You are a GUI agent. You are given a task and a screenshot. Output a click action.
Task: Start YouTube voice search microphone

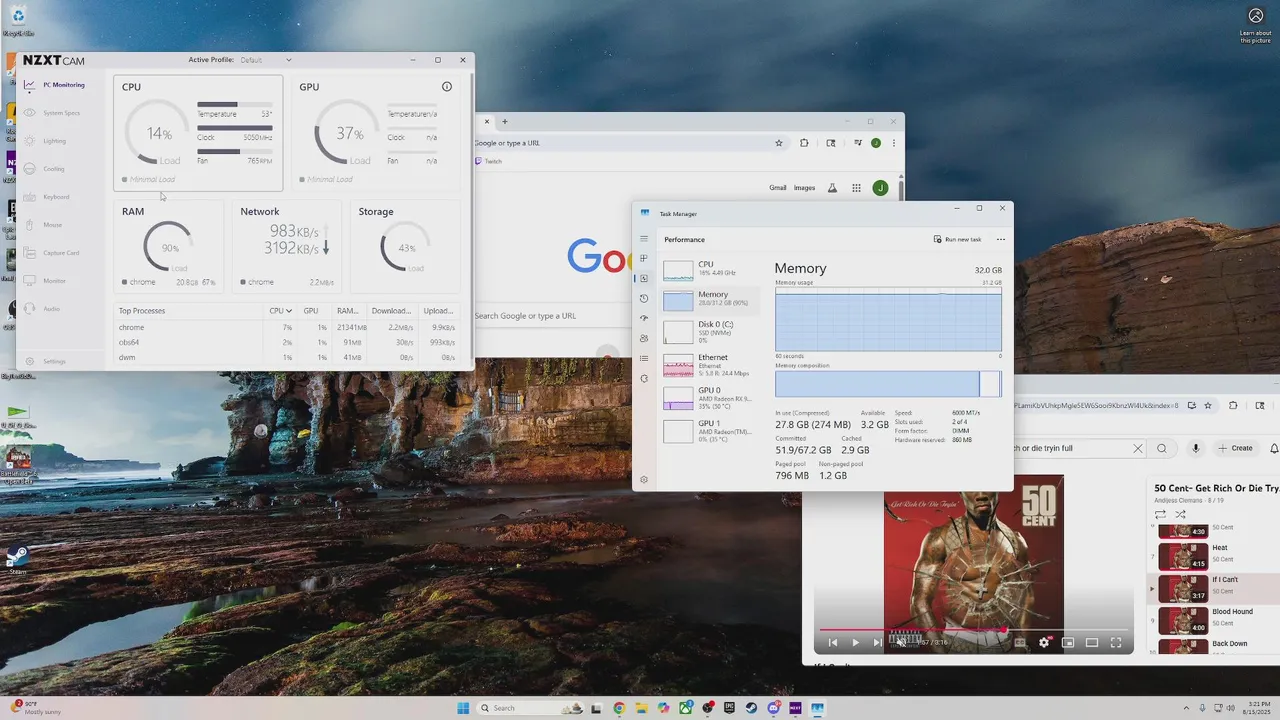tap(1195, 449)
